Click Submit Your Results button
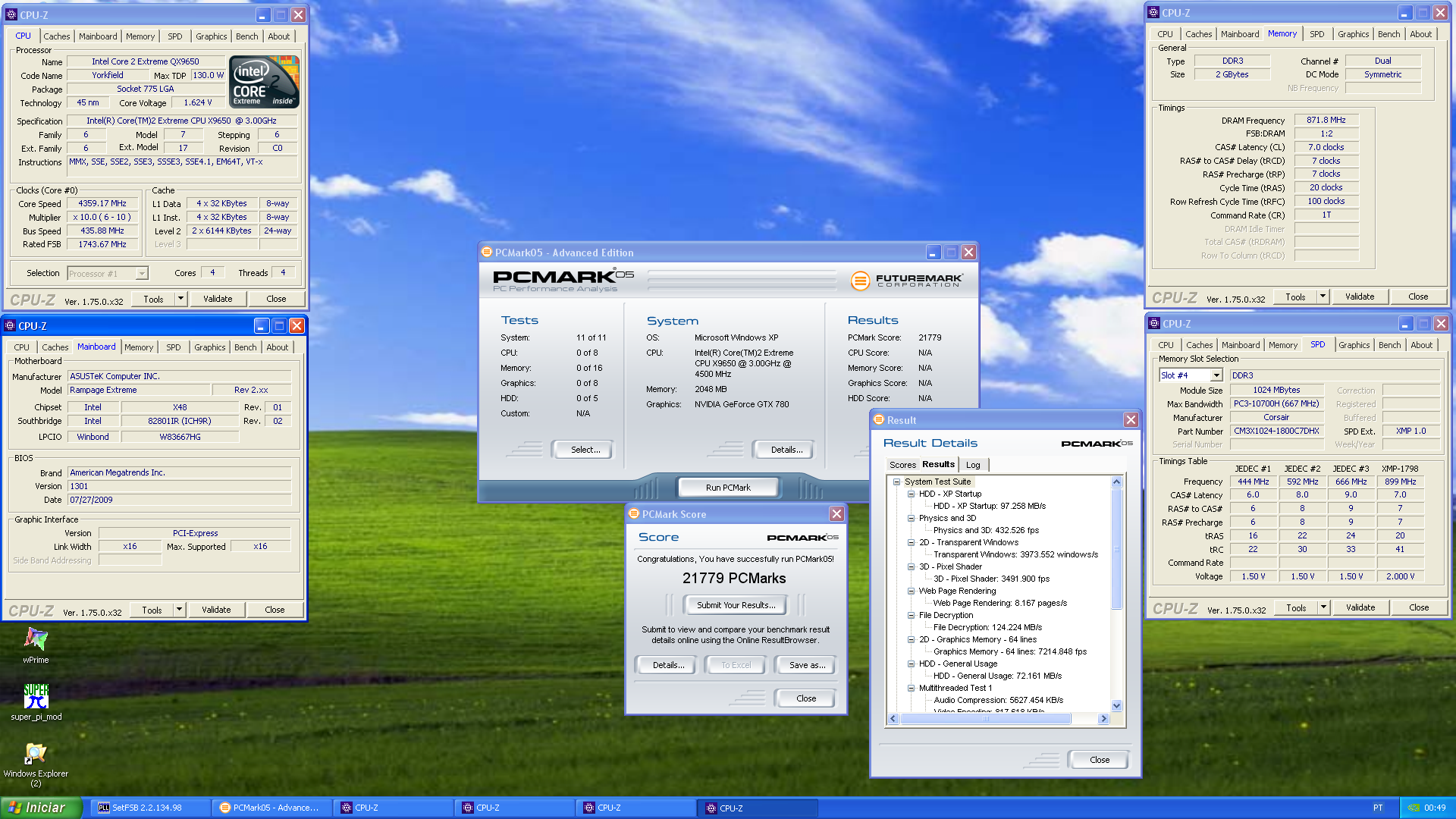 (736, 605)
